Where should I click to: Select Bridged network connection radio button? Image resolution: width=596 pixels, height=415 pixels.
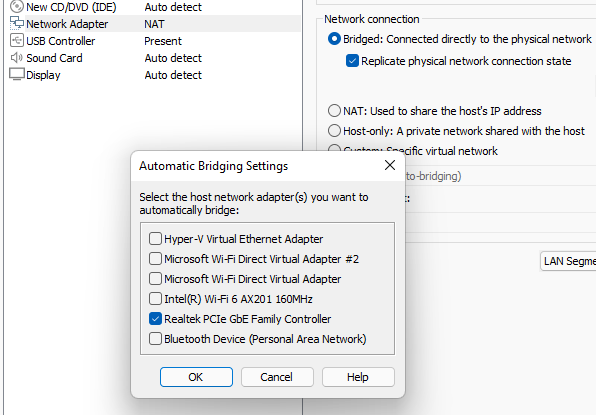(334, 39)
